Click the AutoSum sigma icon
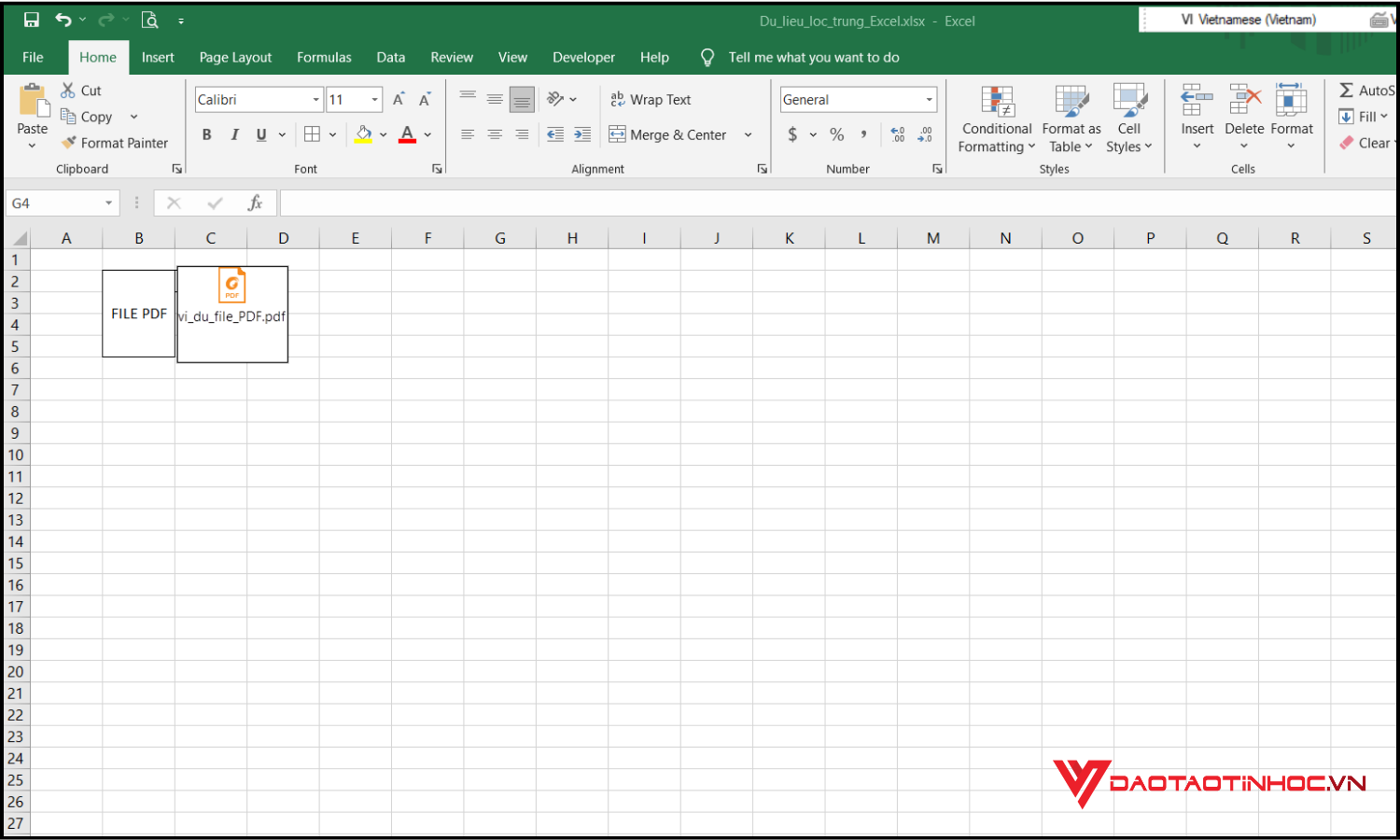This screenshot has width=1400, height=840. (x=1347, y=91)
